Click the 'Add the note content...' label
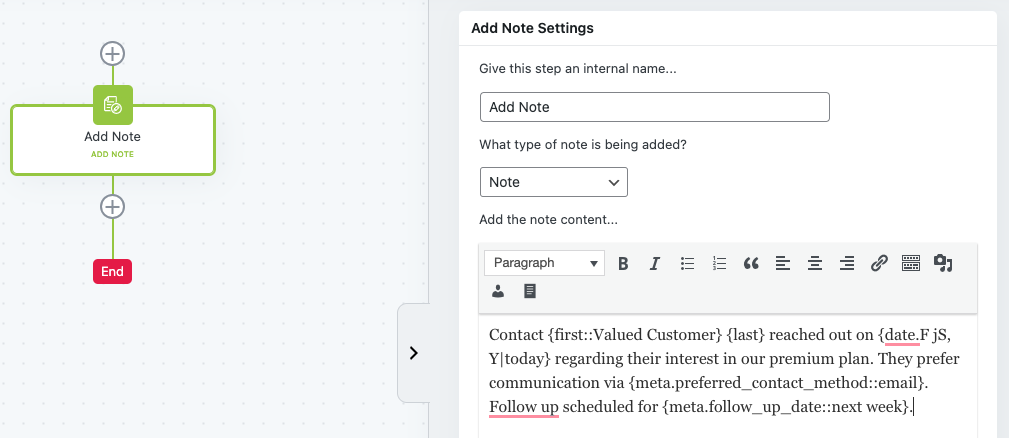1009x438 pixels. pos(548,220)
